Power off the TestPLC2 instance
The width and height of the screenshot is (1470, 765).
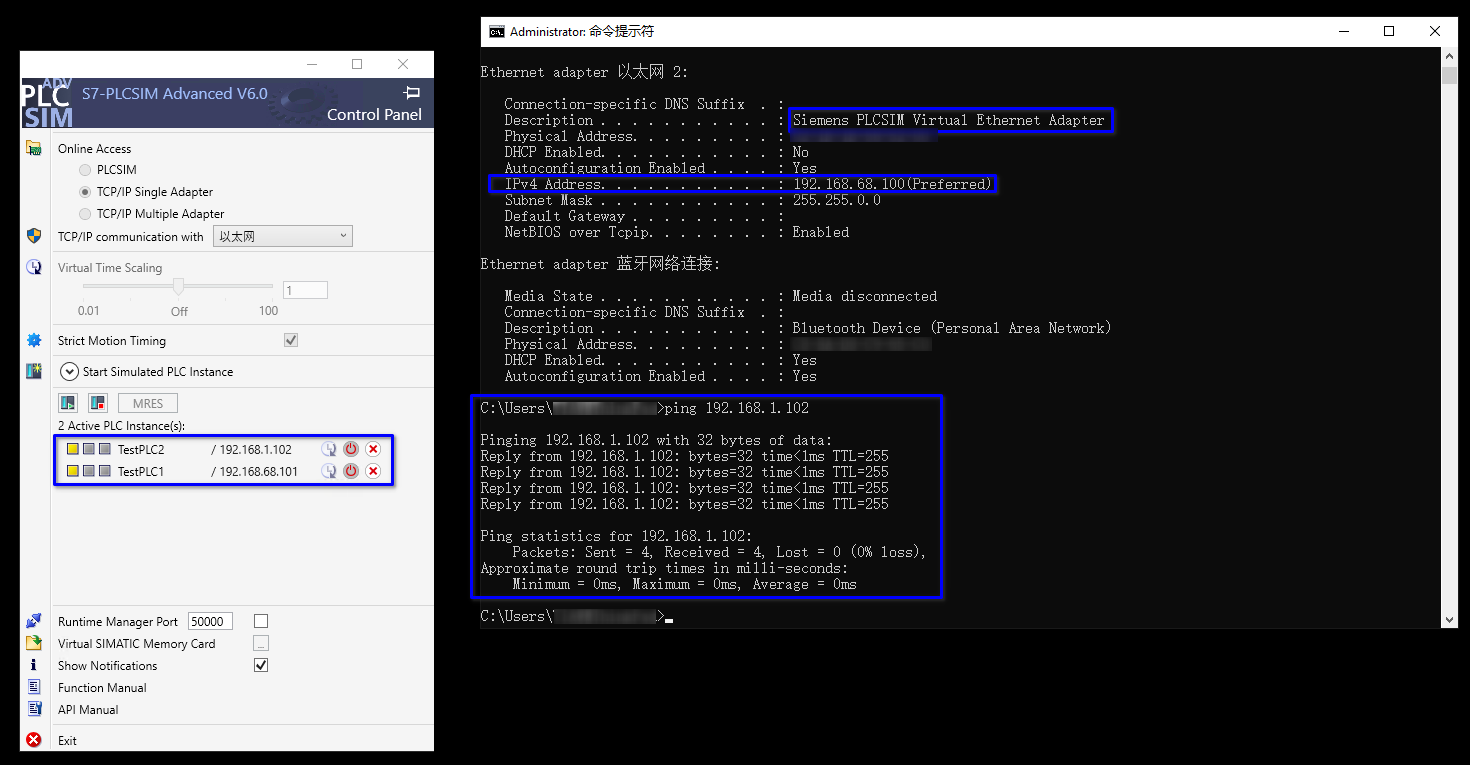[x=350, y=449]
